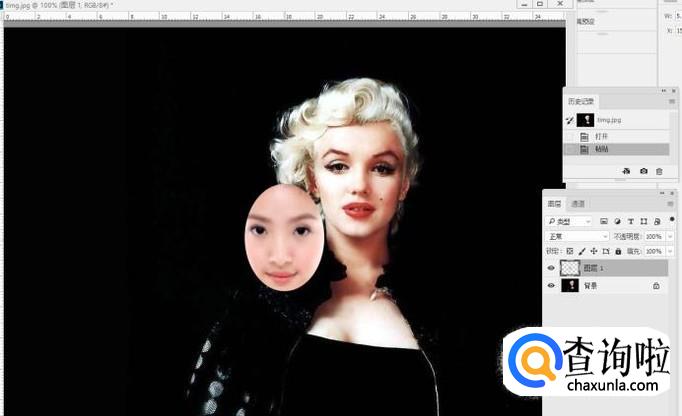Open the fill slider dropdown arrow
The height and width of the screenshot is (416, 682).
670,251
